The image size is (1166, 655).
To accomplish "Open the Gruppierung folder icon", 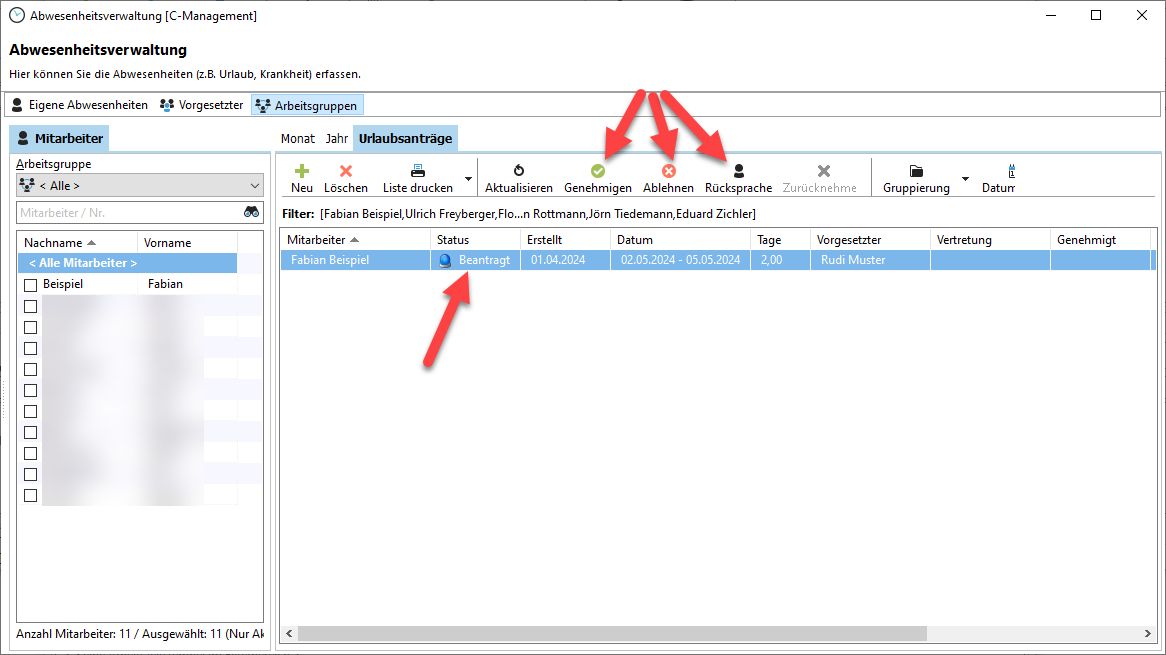I will (916, 171).
